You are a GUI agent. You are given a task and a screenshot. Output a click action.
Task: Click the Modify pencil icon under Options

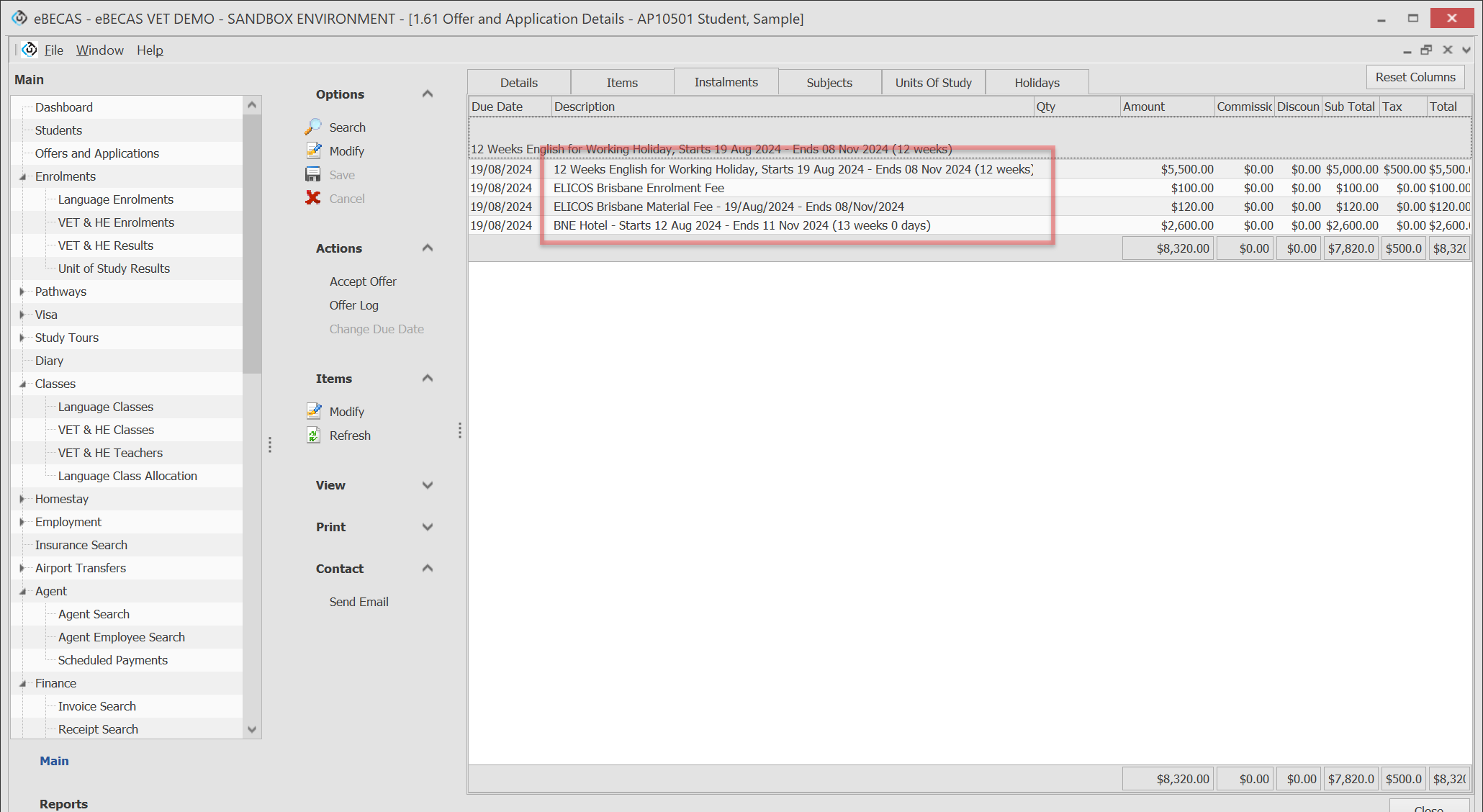[313, 150]
